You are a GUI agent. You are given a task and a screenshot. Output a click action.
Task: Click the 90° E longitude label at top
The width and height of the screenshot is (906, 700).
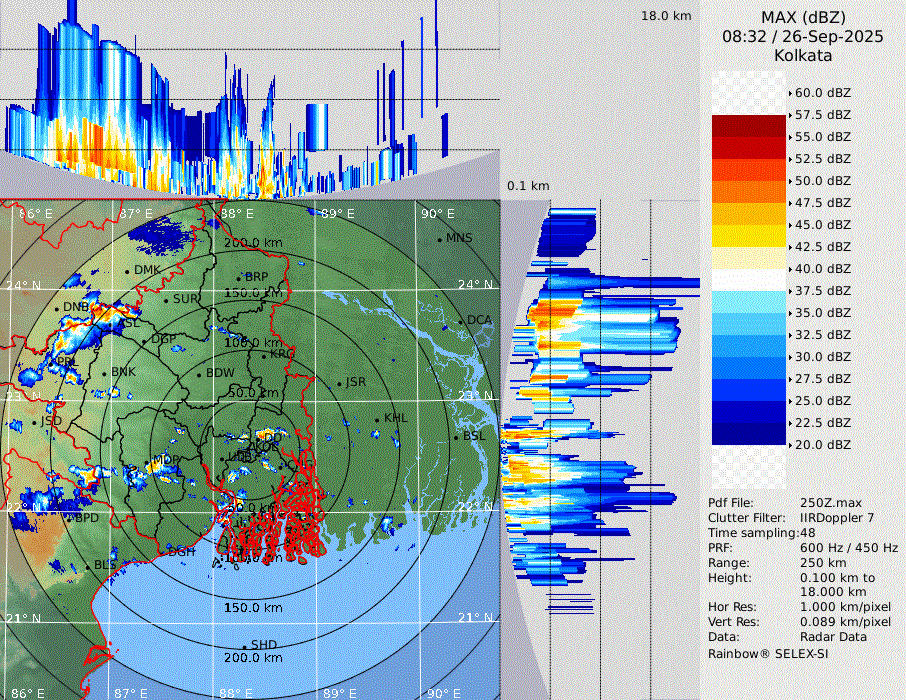pos(437,214)
